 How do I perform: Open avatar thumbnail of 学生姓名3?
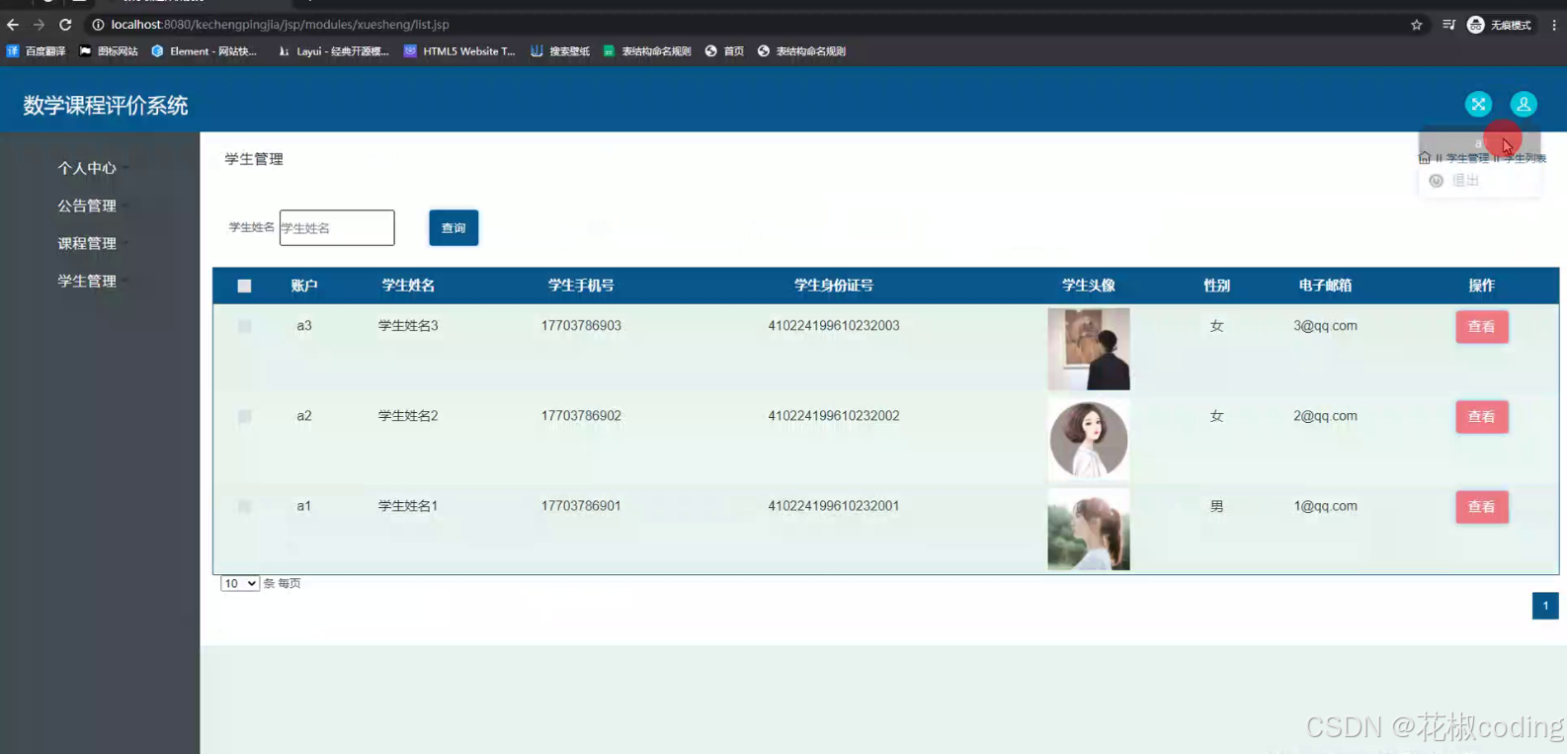[x=1089, y=349]
